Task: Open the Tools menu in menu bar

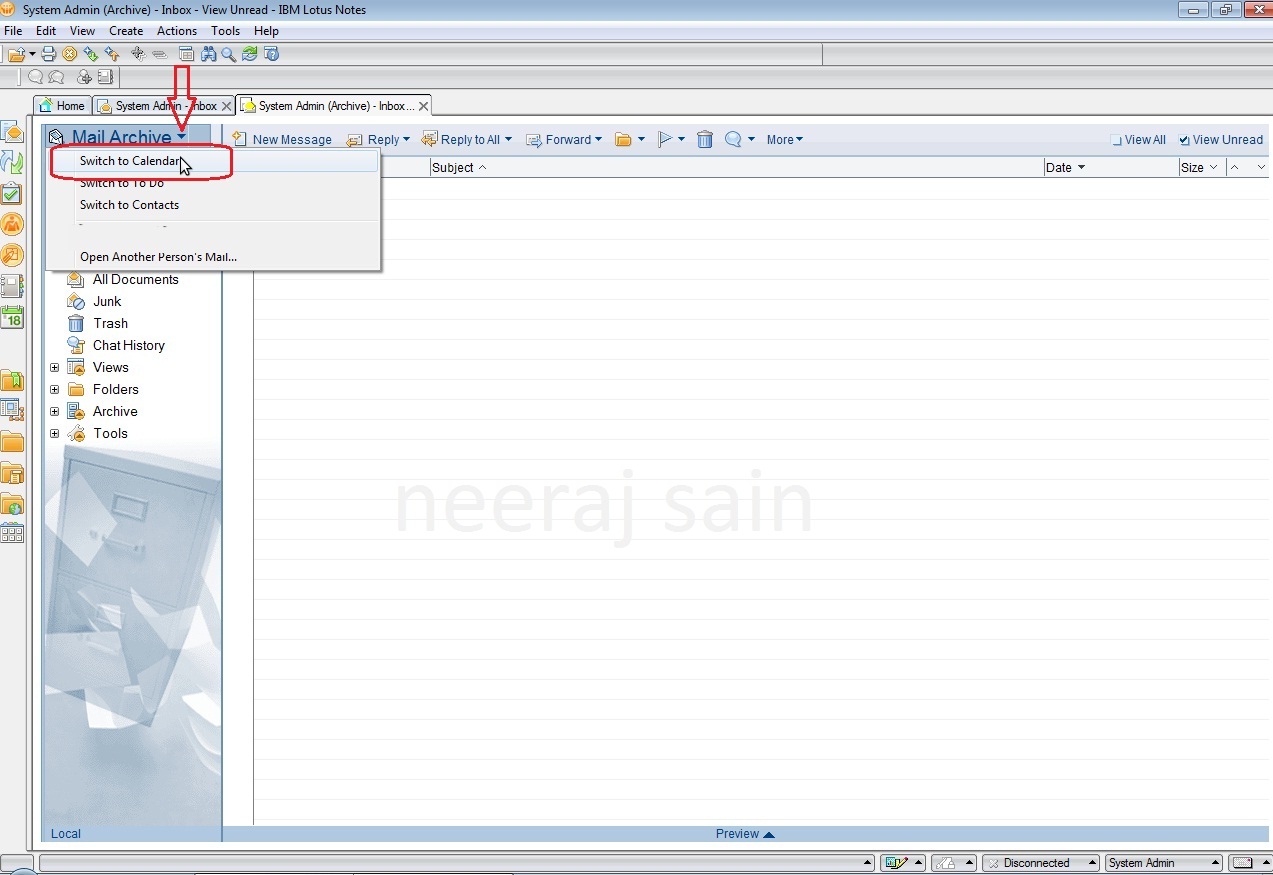Action: click(225, 31)
